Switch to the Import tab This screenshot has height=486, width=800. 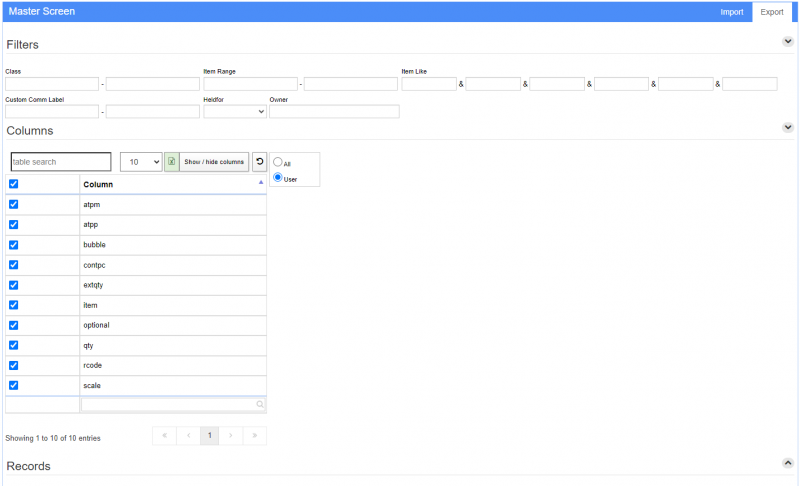731,12
